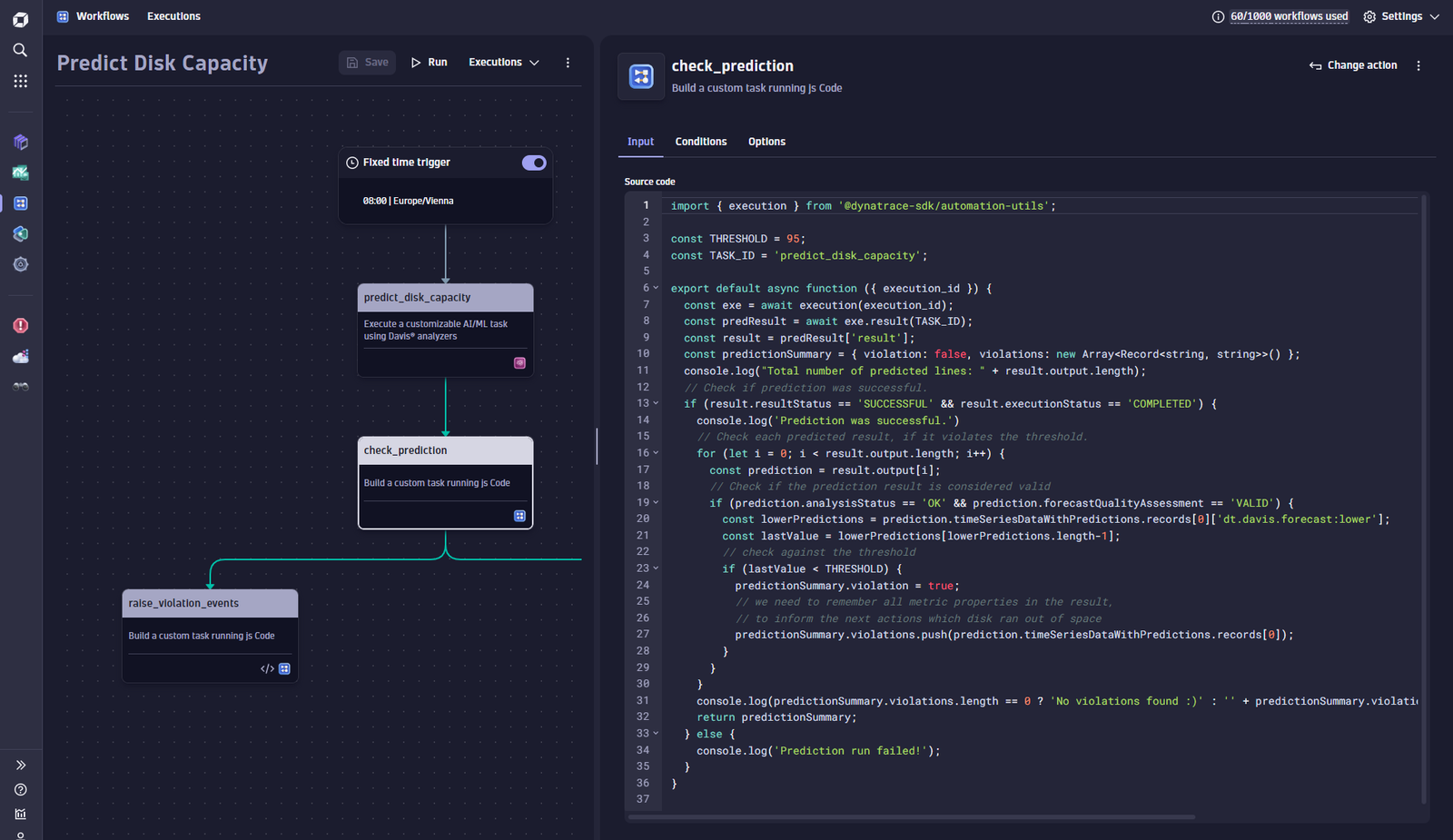Click the Workflows icon in top bar
The width and height of the screenshot is (1453, 840).
[63, 16]
